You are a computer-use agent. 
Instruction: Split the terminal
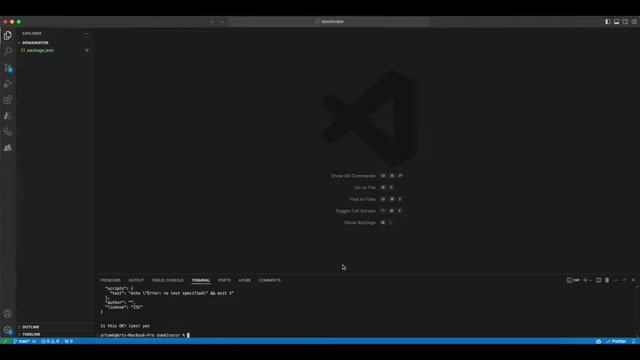tap(598, 280)
